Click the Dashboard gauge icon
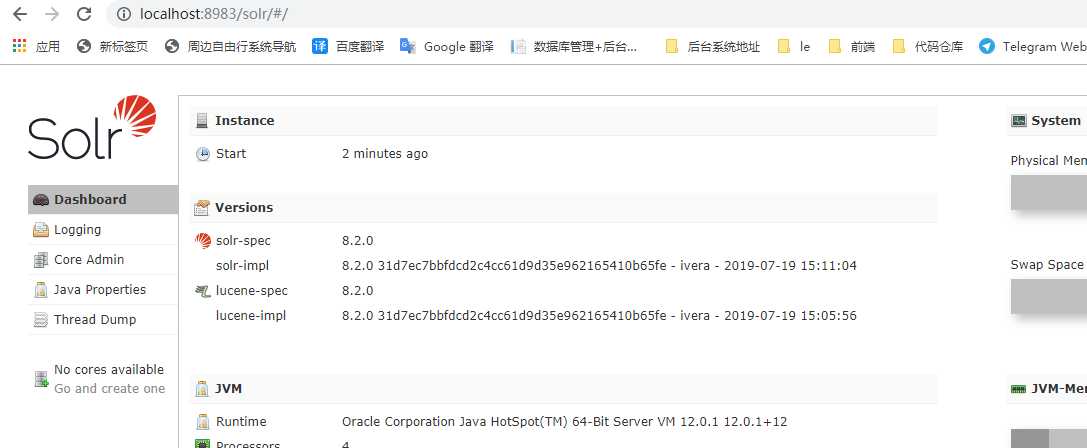 tap(41, 200)
